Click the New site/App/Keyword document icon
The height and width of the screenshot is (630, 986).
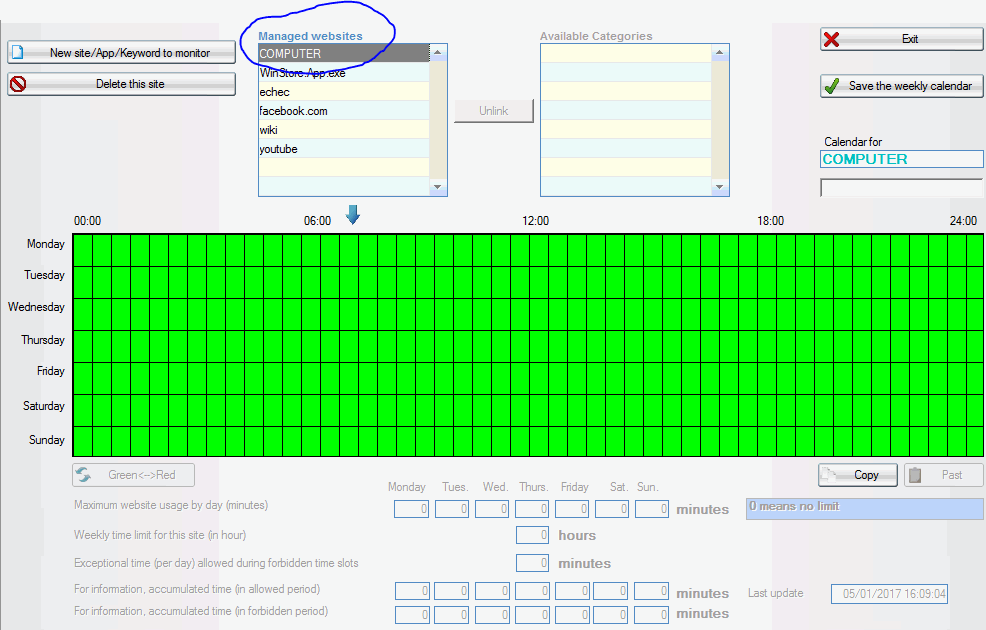(16, 51)
